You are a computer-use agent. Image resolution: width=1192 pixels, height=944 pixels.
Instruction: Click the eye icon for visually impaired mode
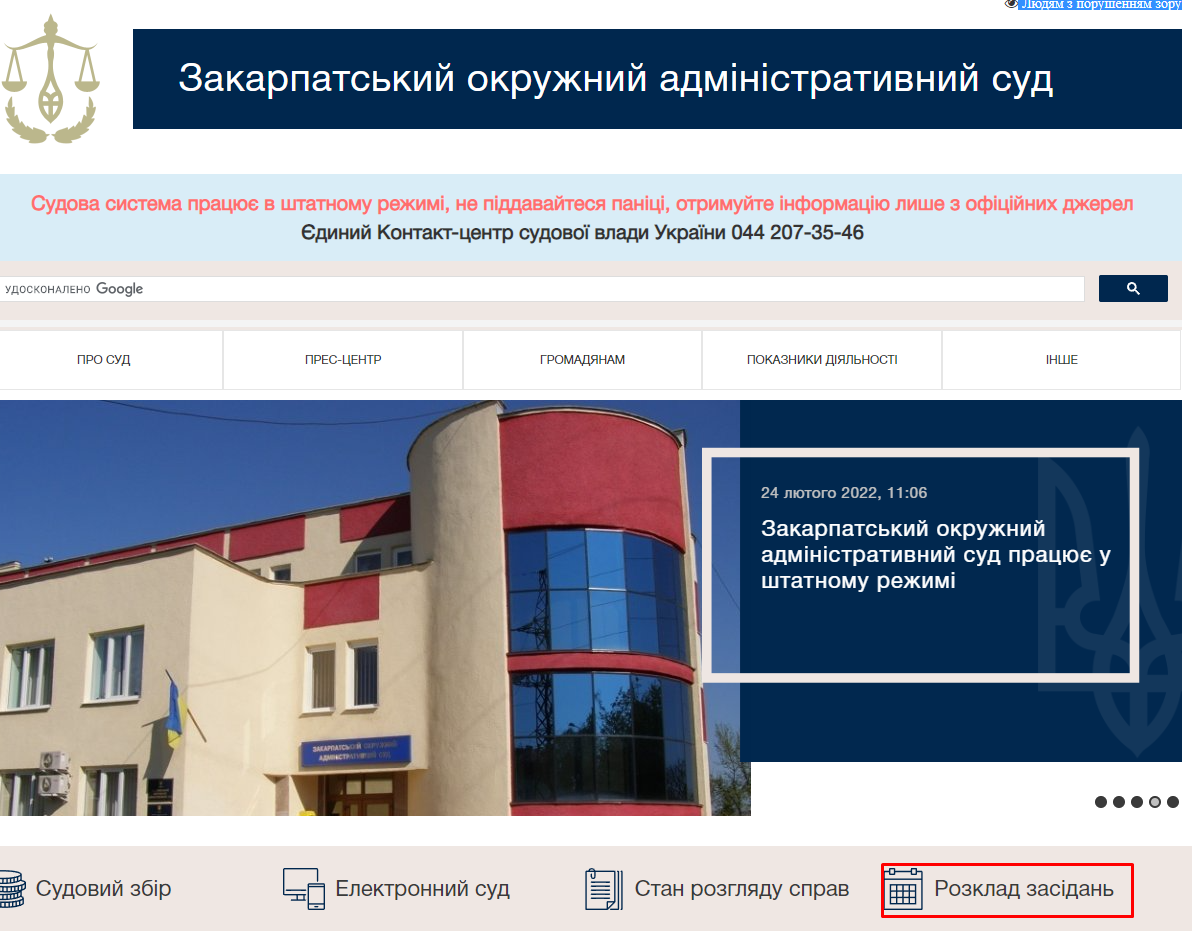(1011, 5)
